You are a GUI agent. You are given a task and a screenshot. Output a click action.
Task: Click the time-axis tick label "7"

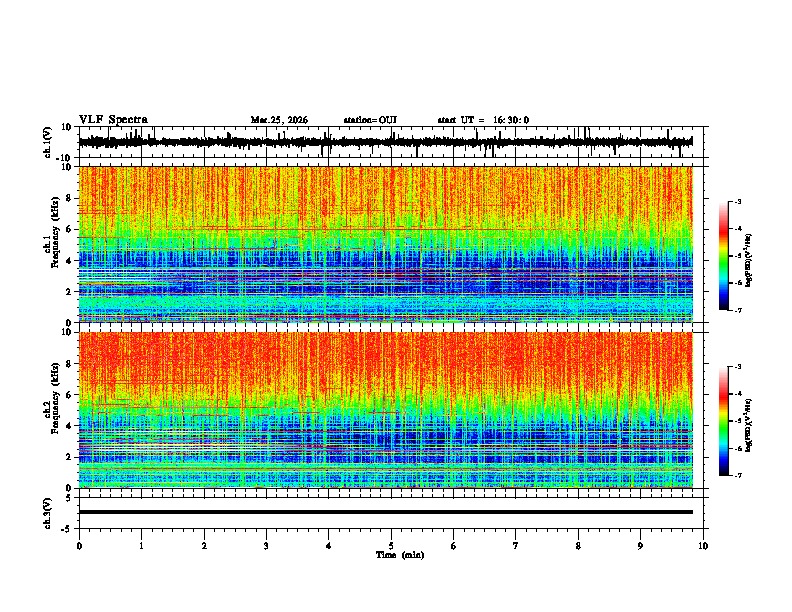(516, 546)
